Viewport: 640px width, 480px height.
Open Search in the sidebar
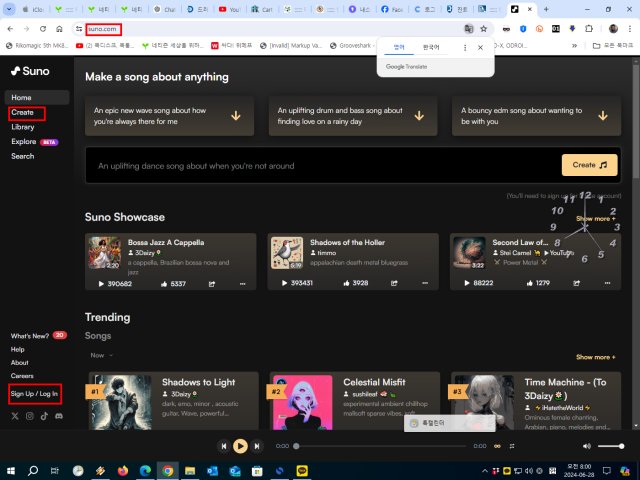pos(23,156)
